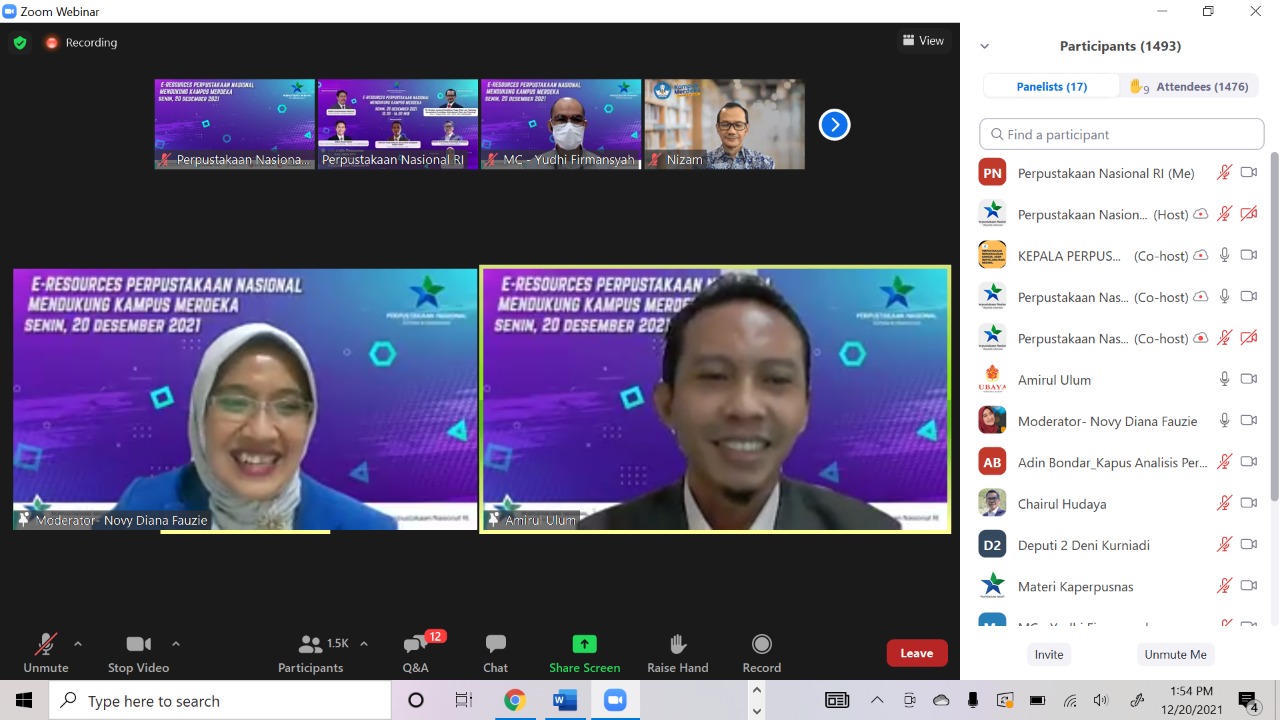The image size is (1280, 720).
Task: Show hidden system tray icons
Action: [877, 700]
